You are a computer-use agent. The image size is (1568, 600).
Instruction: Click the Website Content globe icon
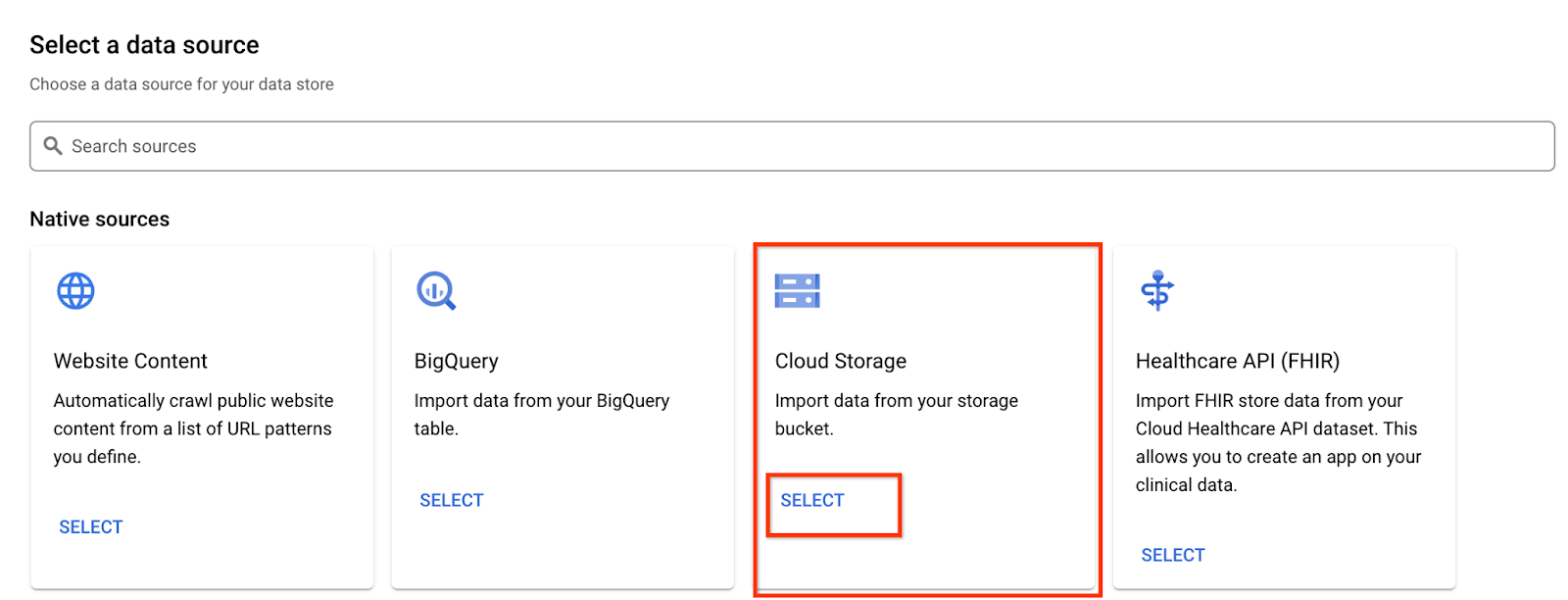pyautogui.click(x=75, y=291)
